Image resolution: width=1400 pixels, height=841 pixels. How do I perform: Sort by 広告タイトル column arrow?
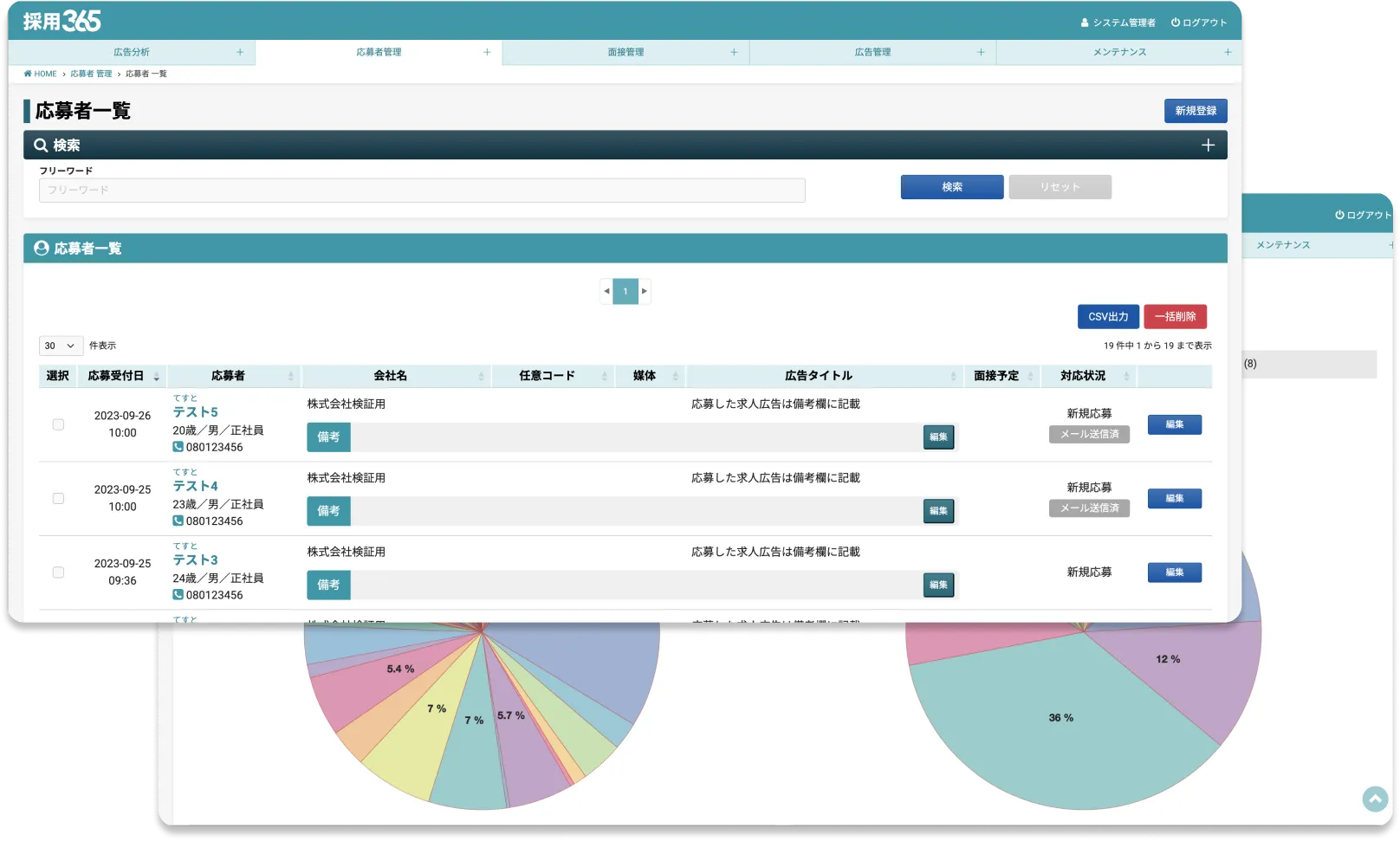954,377
